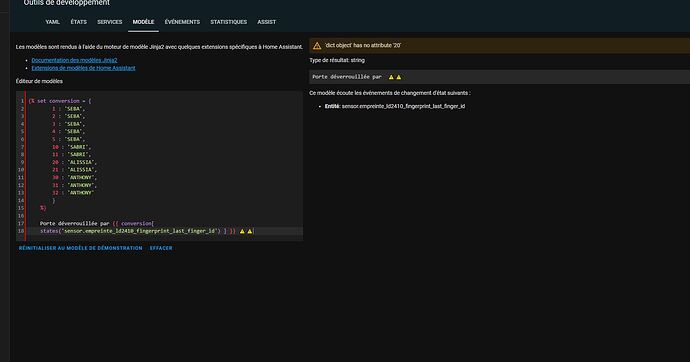Click the warning triangle icon in error banner
The image size is (690, 362).
[x=317, y=46]
